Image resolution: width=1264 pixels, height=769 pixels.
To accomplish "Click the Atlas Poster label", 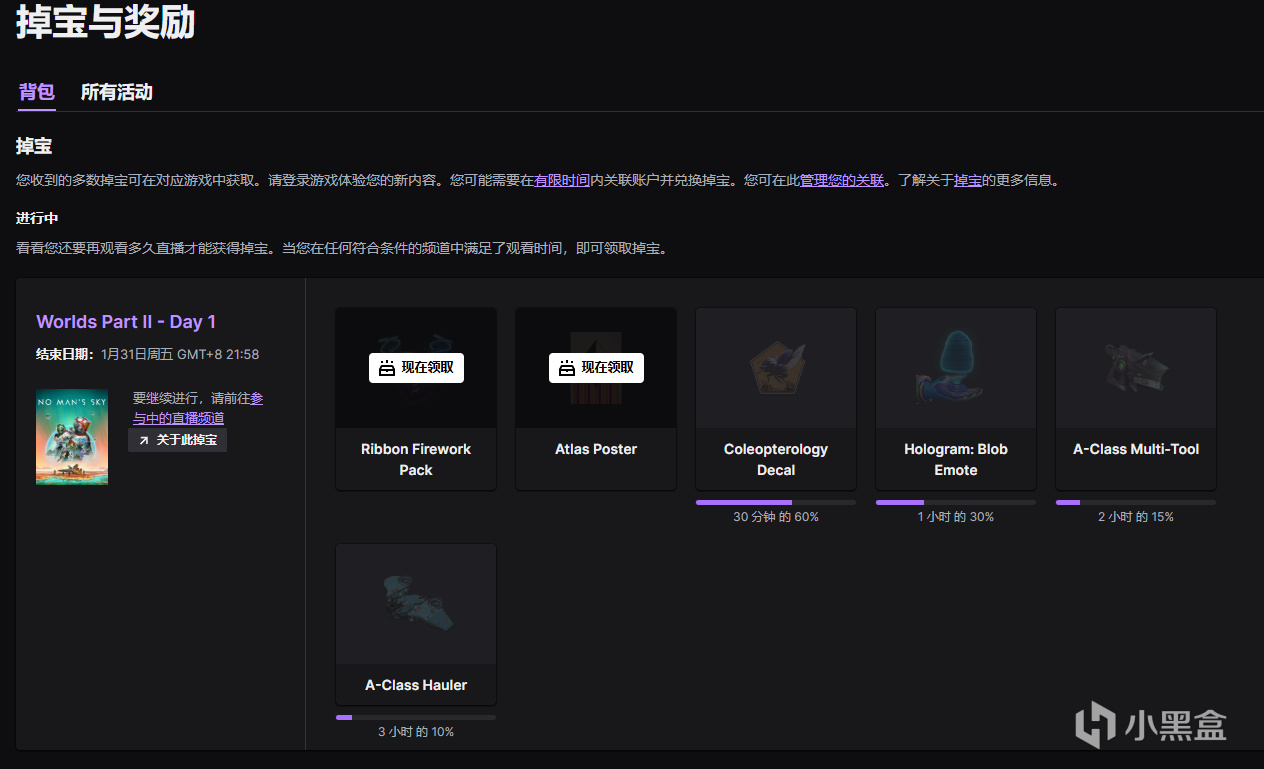I will click(596, 449).
